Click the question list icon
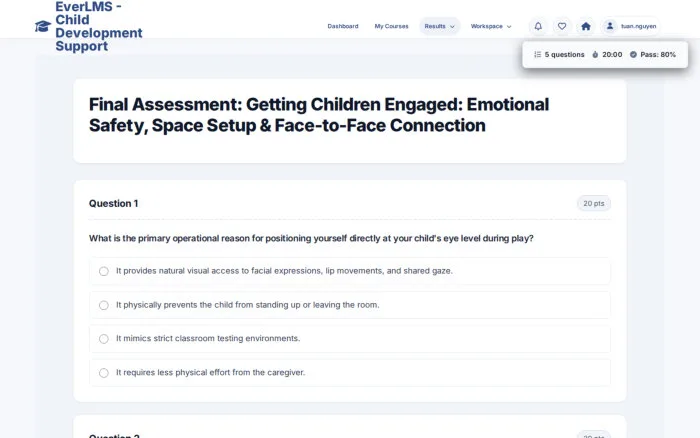The width and height of the screenshot is (700, 438). click(x=538, y=54)
